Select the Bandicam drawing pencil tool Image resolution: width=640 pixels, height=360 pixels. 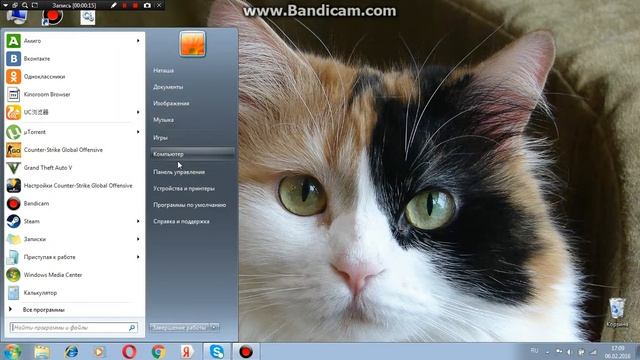click(113, 5)
